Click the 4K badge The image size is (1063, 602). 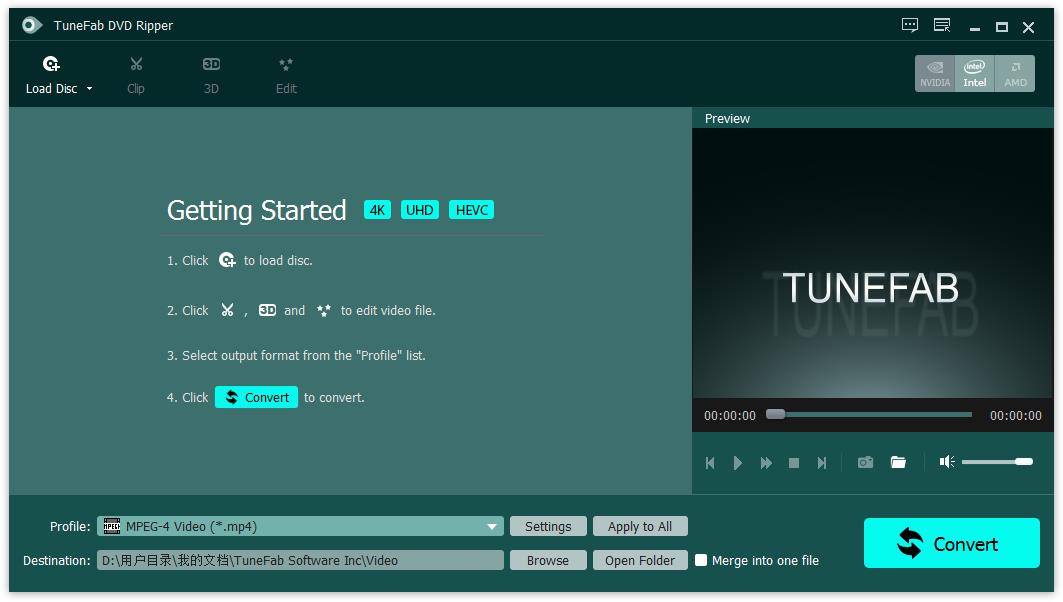pyautogui.click(x=377, y=210)
